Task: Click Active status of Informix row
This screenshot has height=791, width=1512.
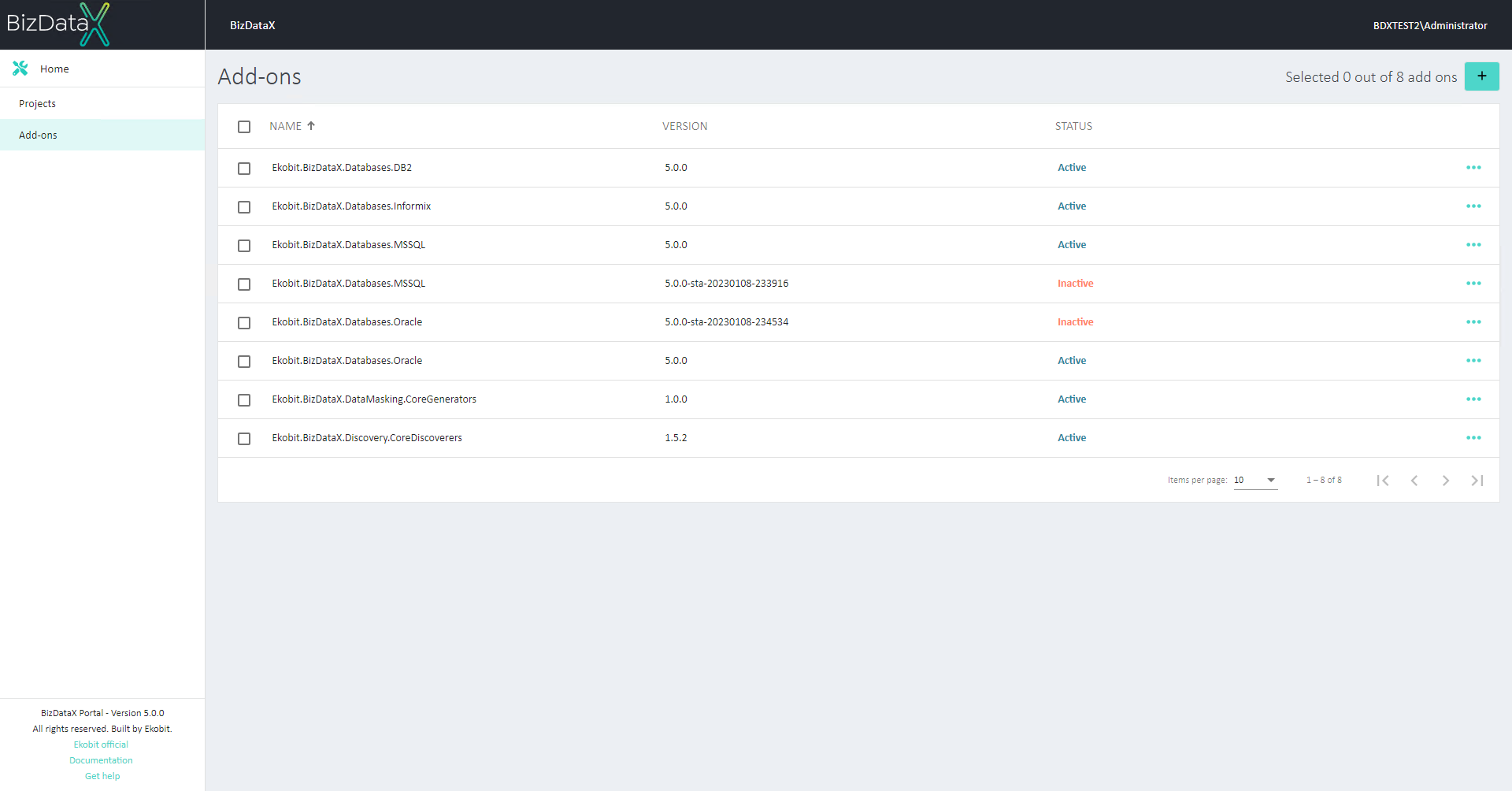Action: click(1072, 206)
